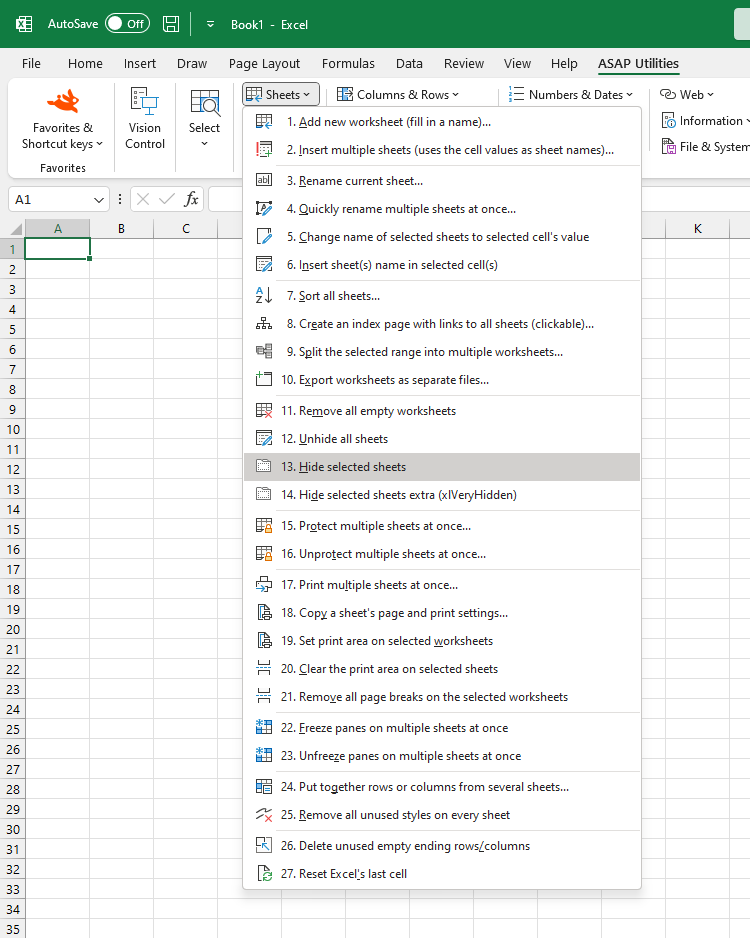This screenshot has height=938, width=750.
Task: Click the Insert multiple sheets icon
Action: 264,150
